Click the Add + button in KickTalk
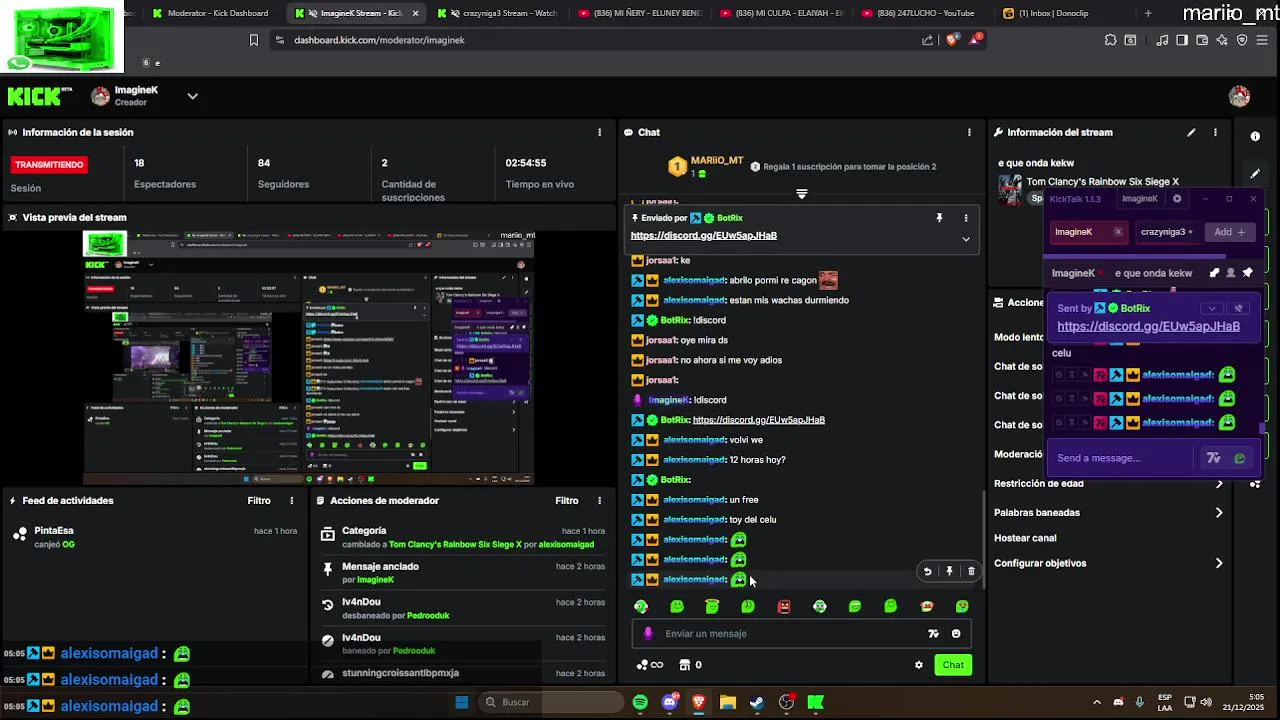Screen dimensions: 1280x720 (x=1230, y=232)
